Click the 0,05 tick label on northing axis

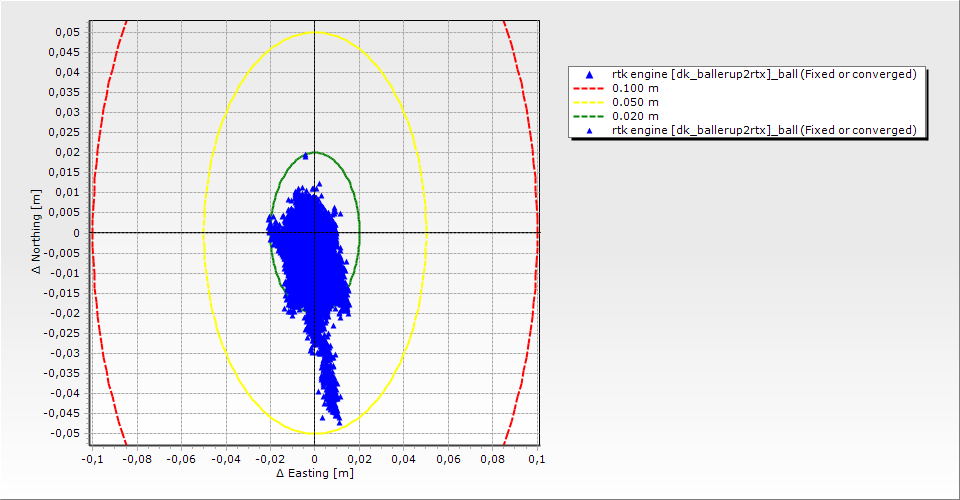coord(66,32)
